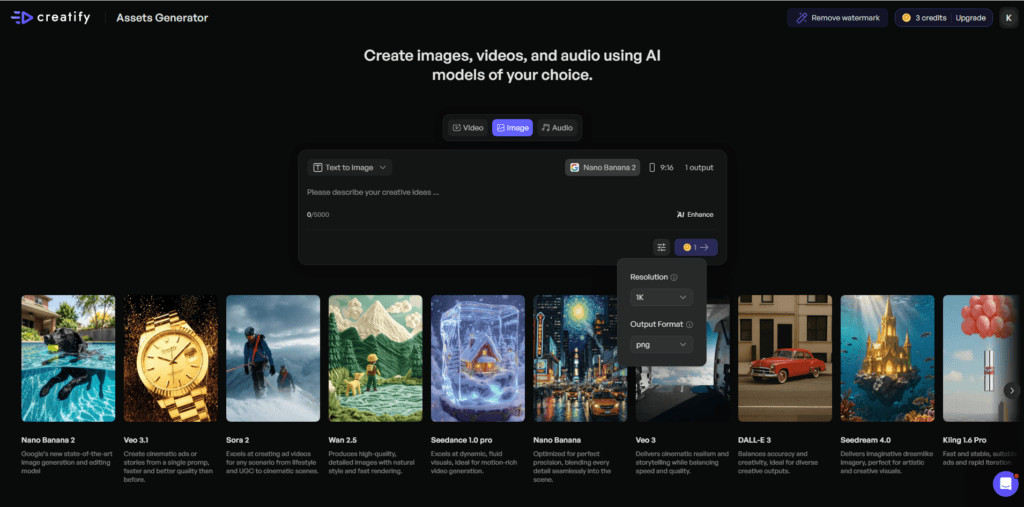Click the Seedream 4.0 model title
Image resolution: width=1024 pixels, height=507 pixels.
point(865,440)
